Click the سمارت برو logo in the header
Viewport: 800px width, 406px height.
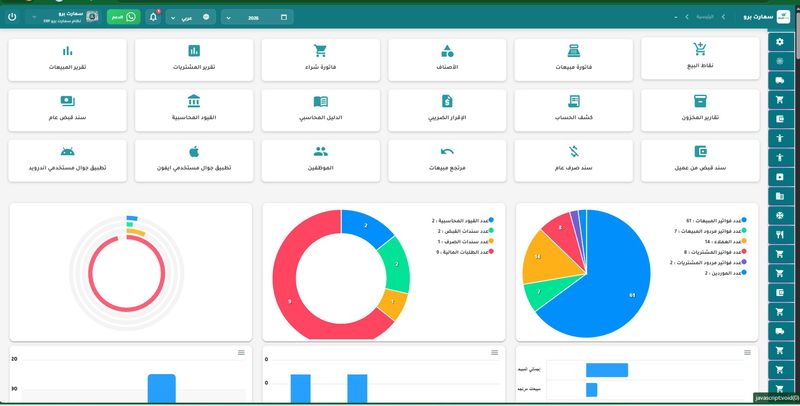pos(783,17)
